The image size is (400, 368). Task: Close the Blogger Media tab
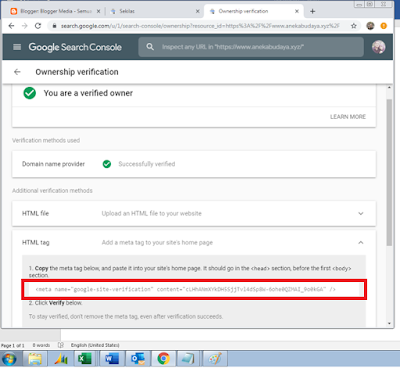point(98,11)
